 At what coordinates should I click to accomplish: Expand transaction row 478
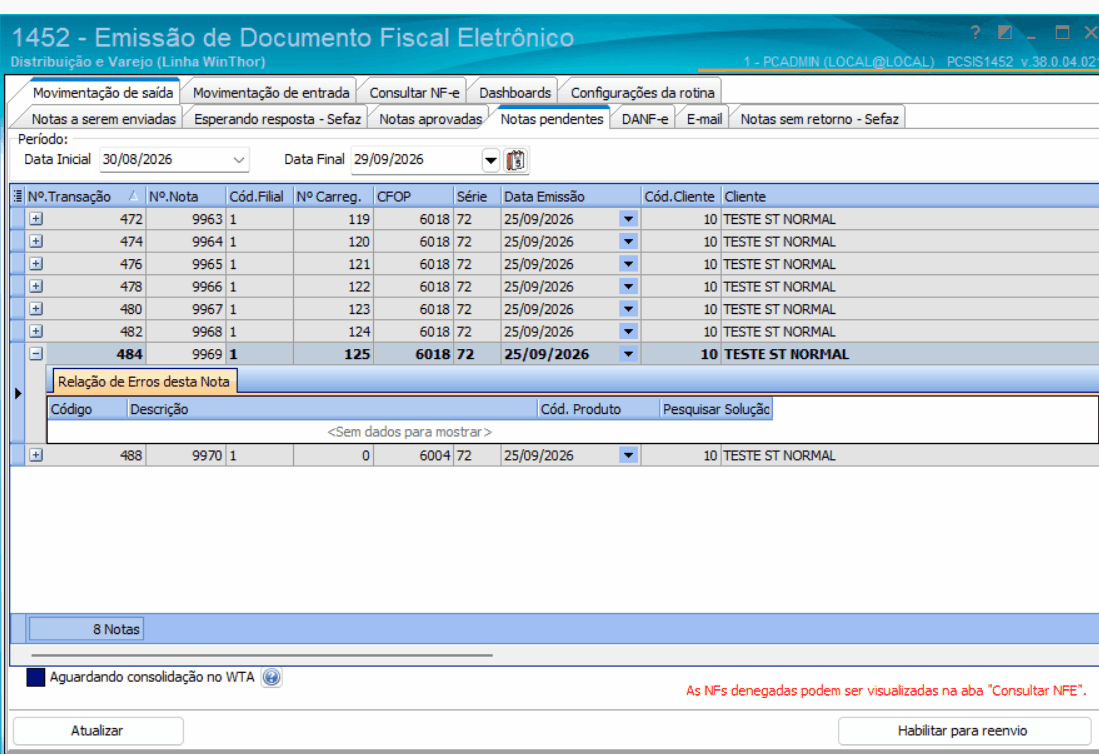pyautogui.click(x=36, y=286)
